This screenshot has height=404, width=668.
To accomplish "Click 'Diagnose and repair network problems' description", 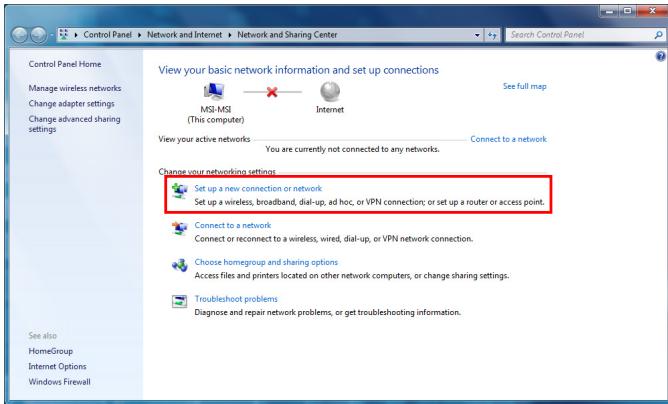I will click(x=328, y=312).
